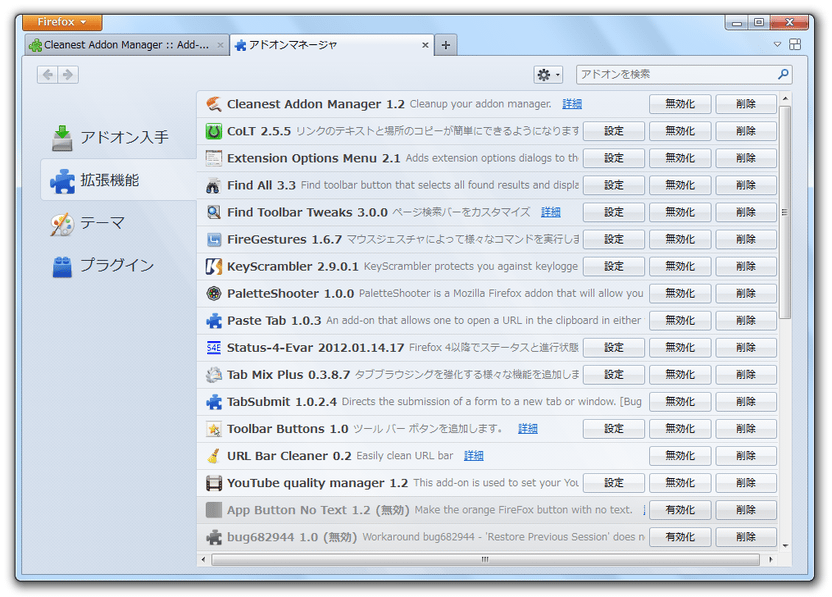Select アドオン入手 category
The image size is (832, 597).
119,137
